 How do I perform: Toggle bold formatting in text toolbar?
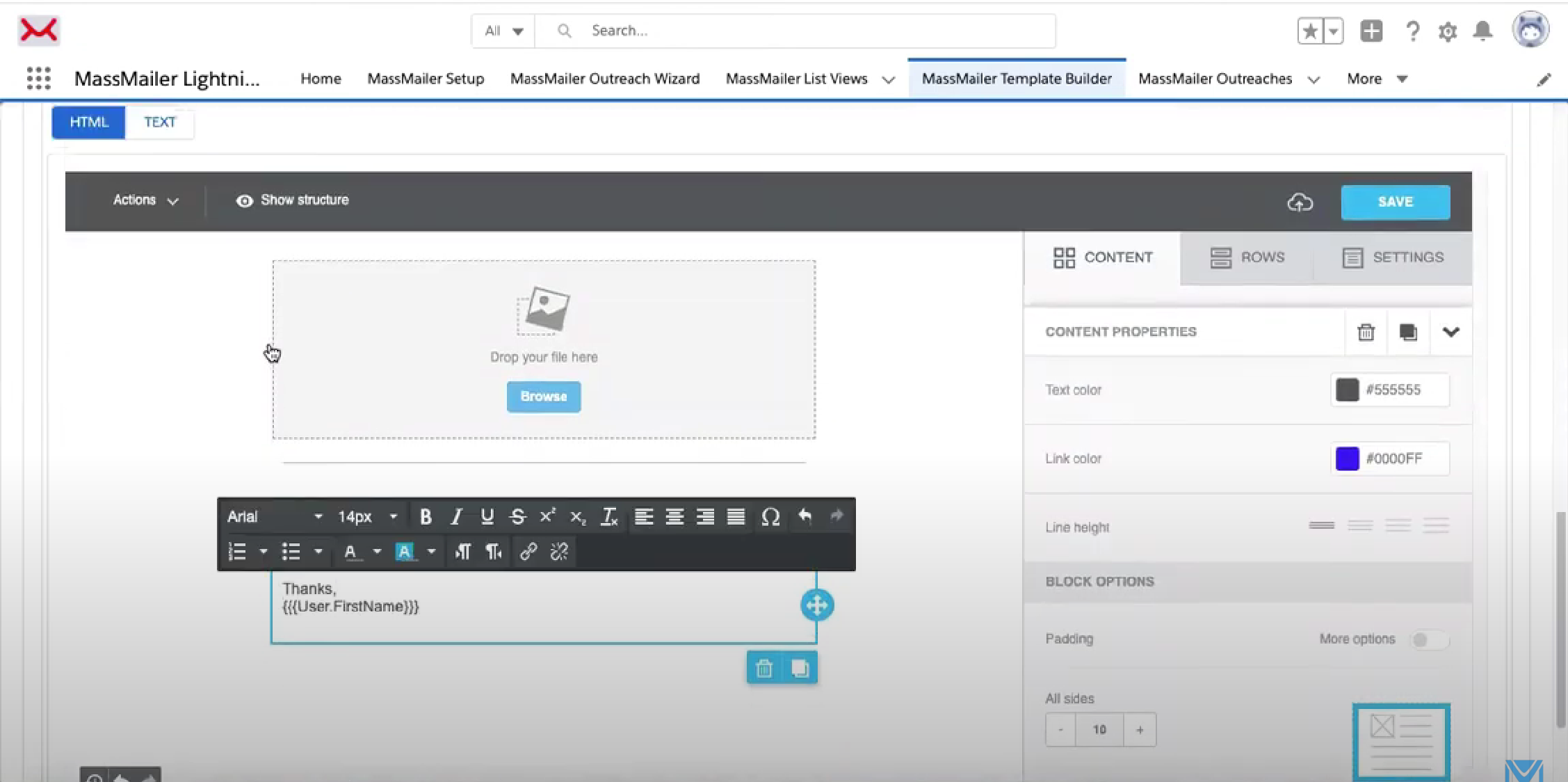point(426,517)
